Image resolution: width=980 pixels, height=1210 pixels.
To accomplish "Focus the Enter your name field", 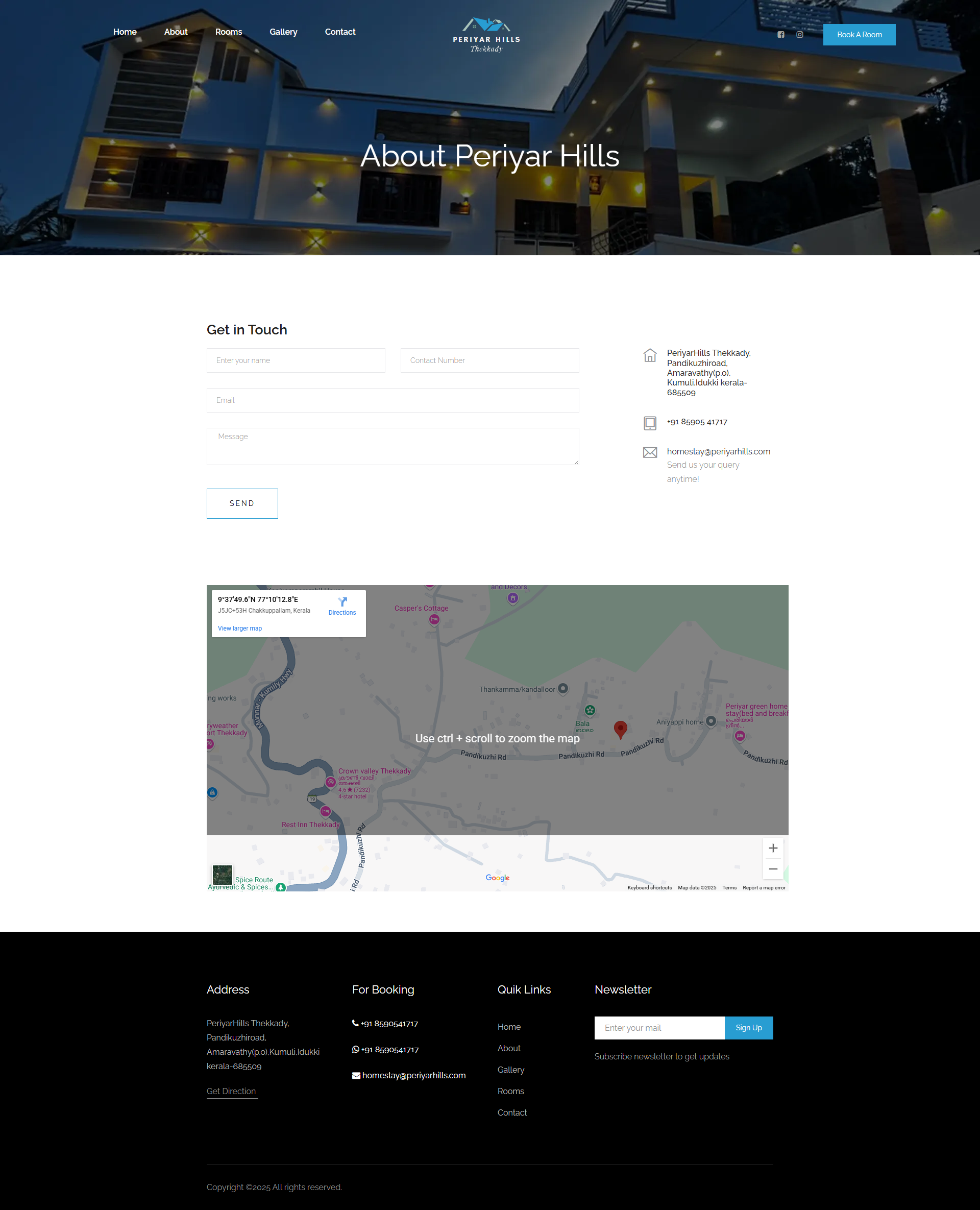I will 296,360.
